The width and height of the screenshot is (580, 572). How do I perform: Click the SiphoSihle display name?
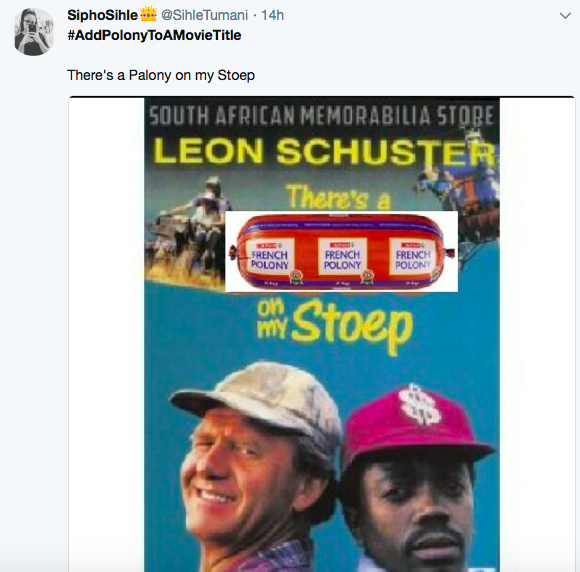102,15
